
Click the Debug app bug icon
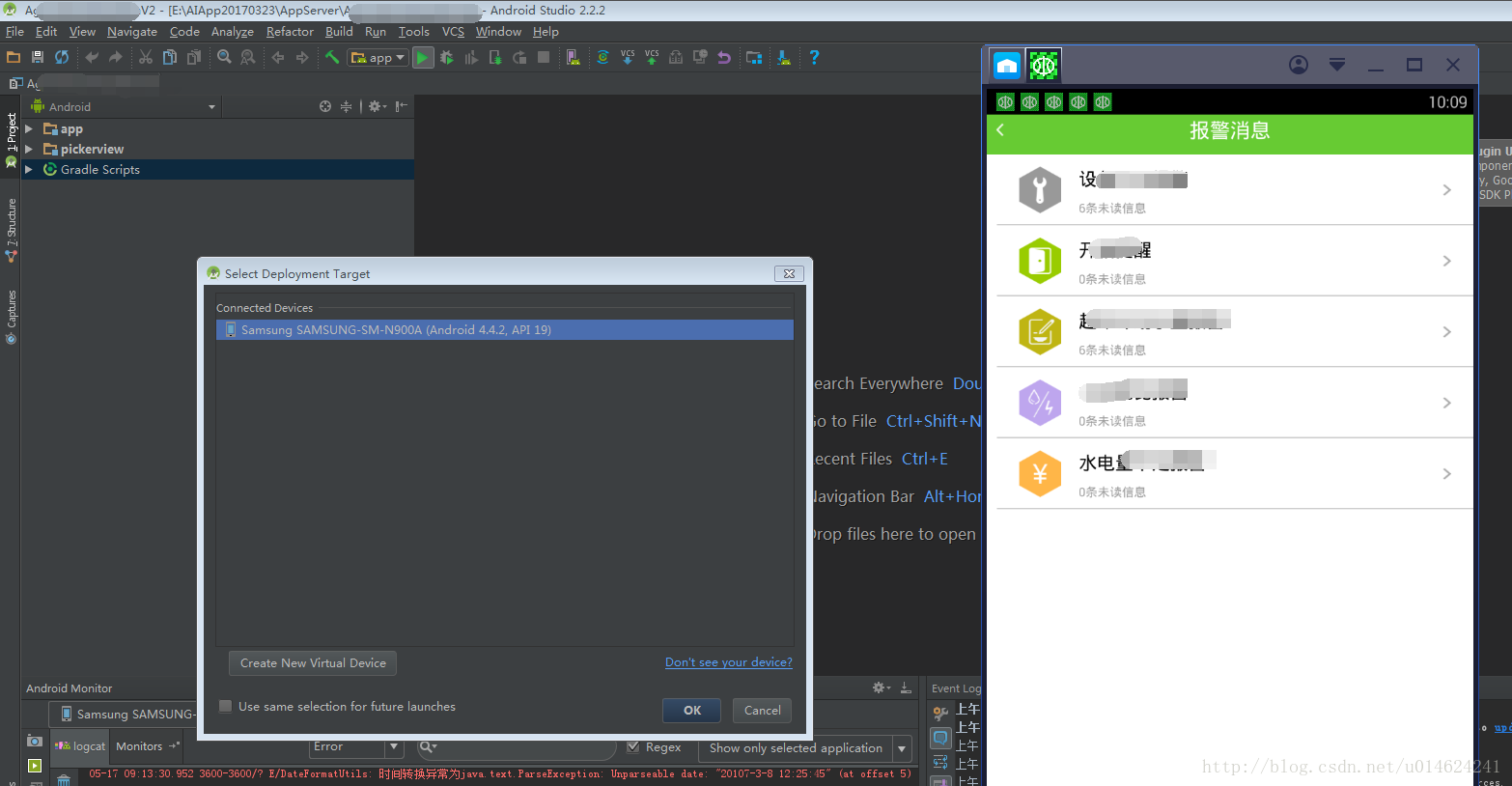(x=447, y=58)
